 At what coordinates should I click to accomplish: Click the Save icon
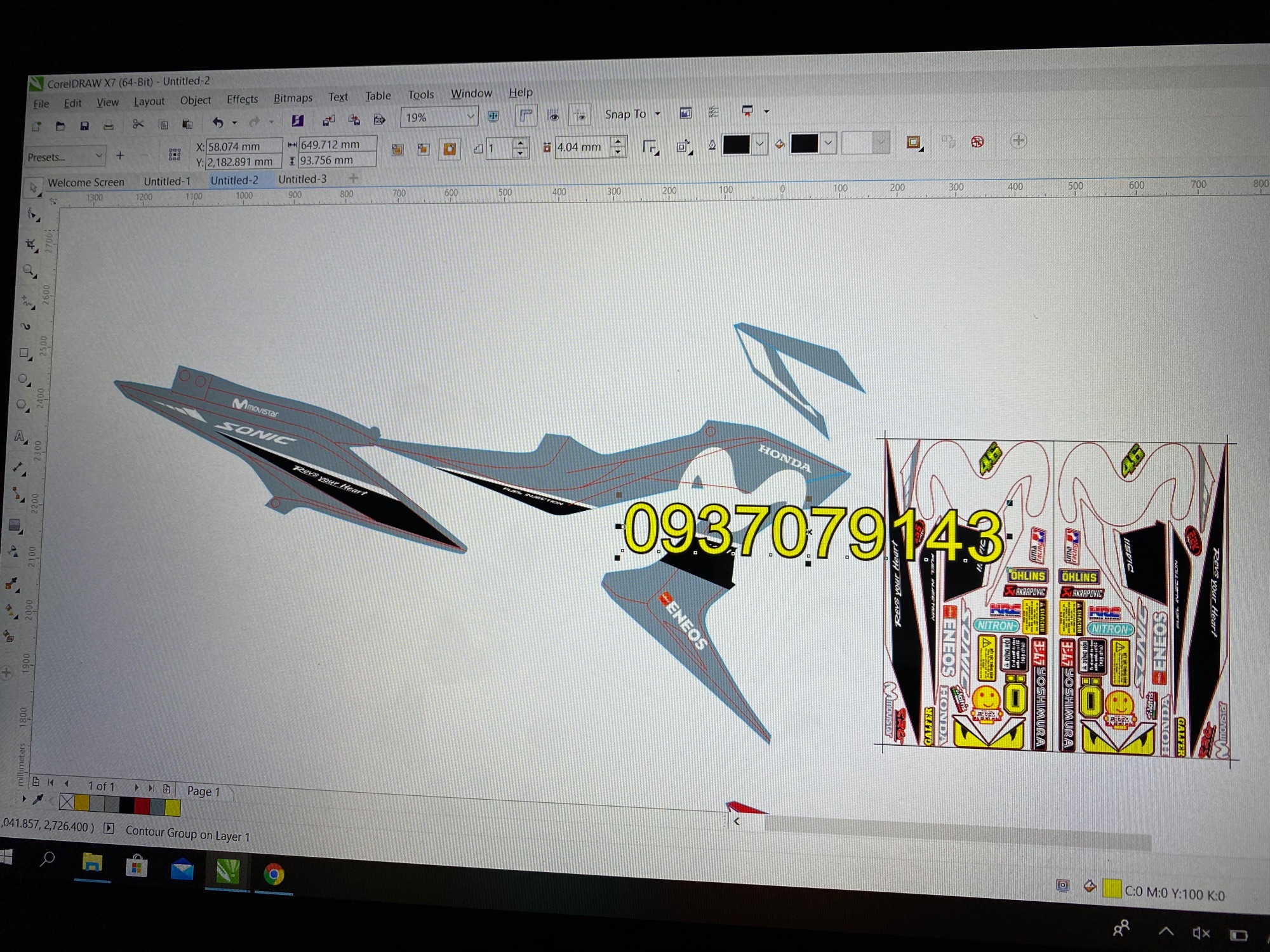[84, 126]
